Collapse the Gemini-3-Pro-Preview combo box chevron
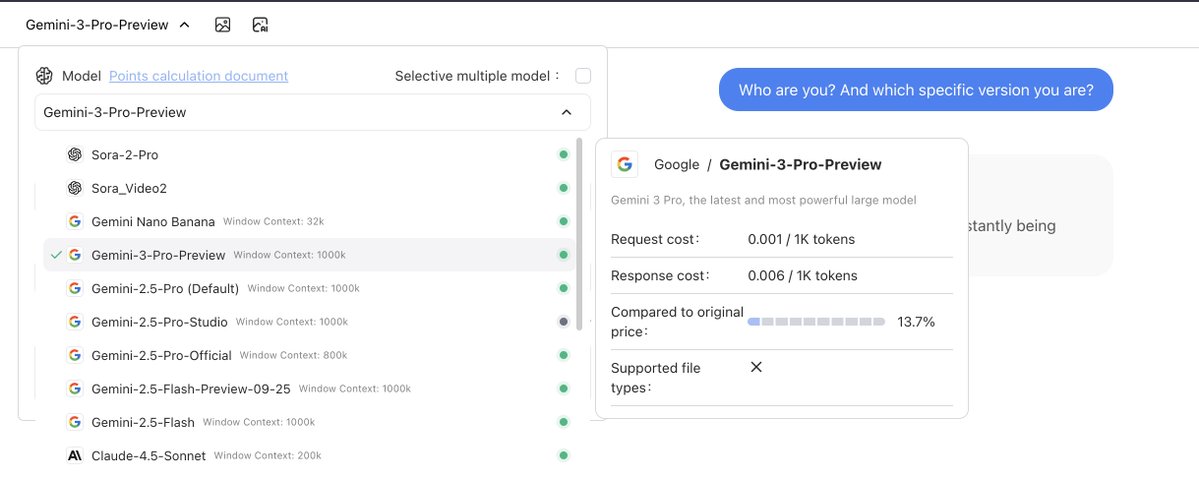Viewport: 1199px width, 478px height. click(567, 112)
